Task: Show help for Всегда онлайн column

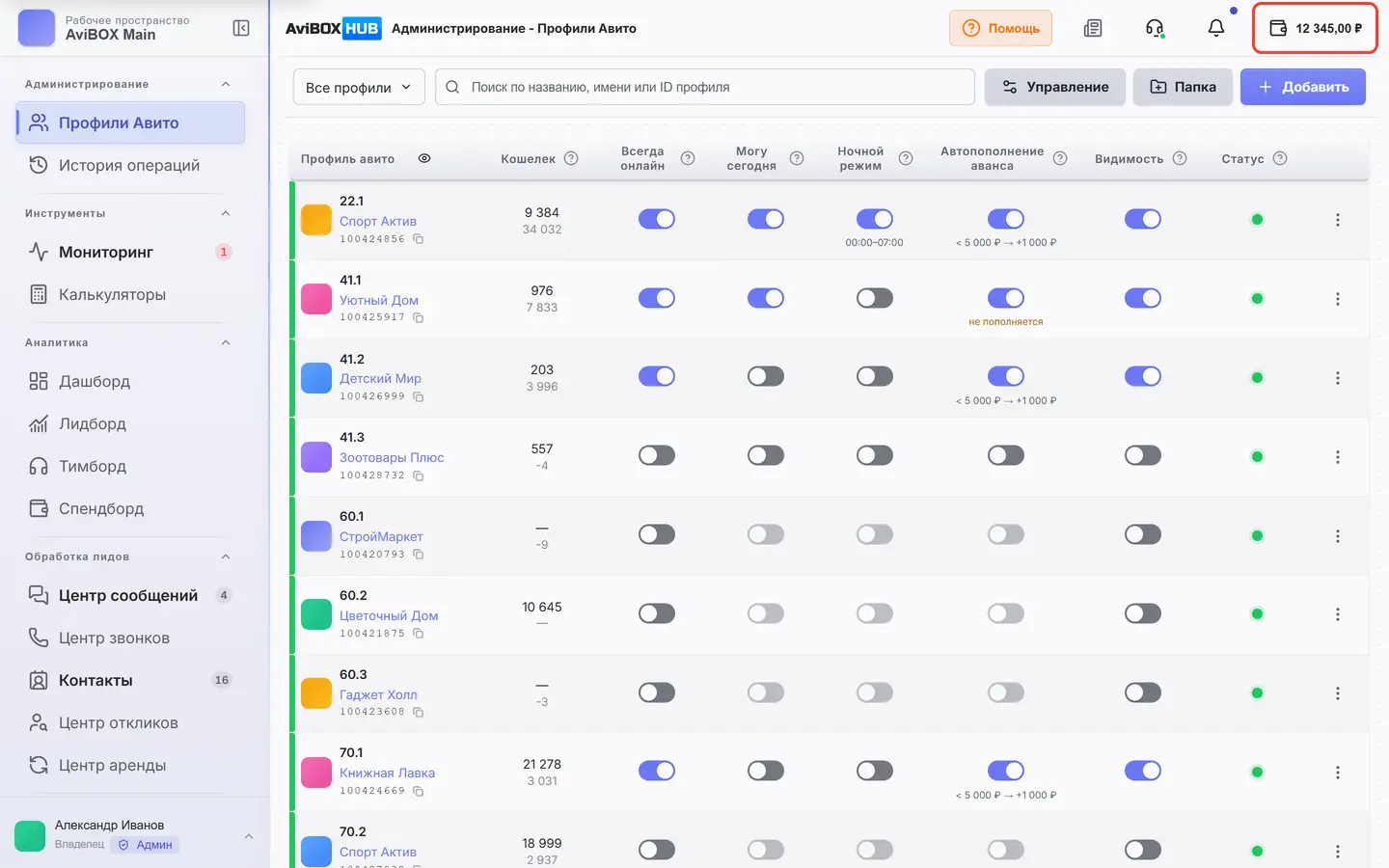Action: tap(688, 158)
